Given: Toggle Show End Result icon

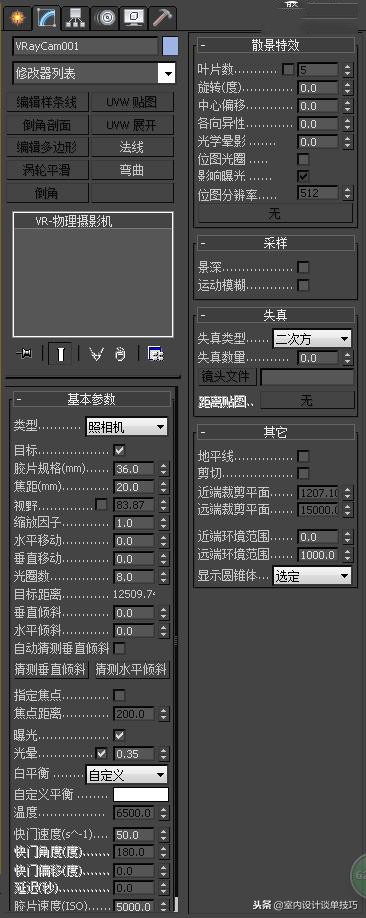Looking at the screenshot, I should coord(60,354).
